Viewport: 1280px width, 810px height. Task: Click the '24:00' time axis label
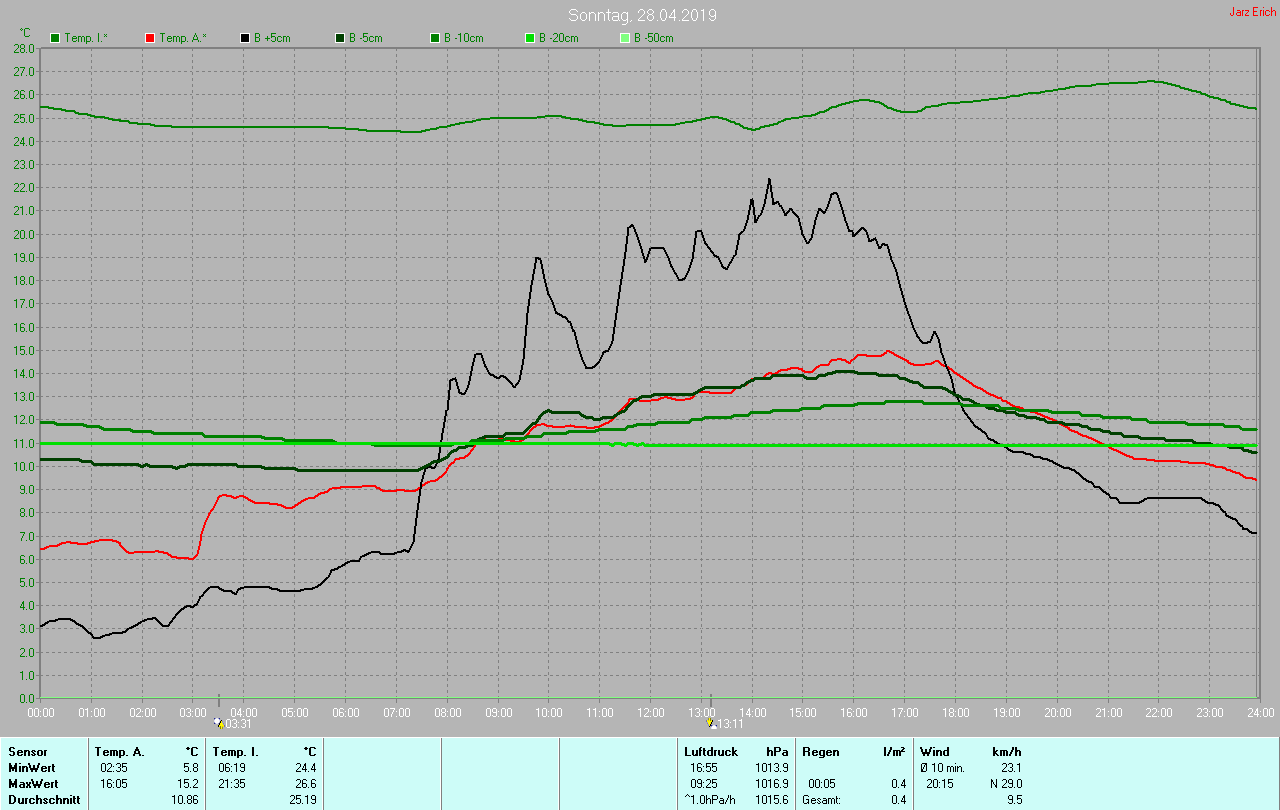1260,712
